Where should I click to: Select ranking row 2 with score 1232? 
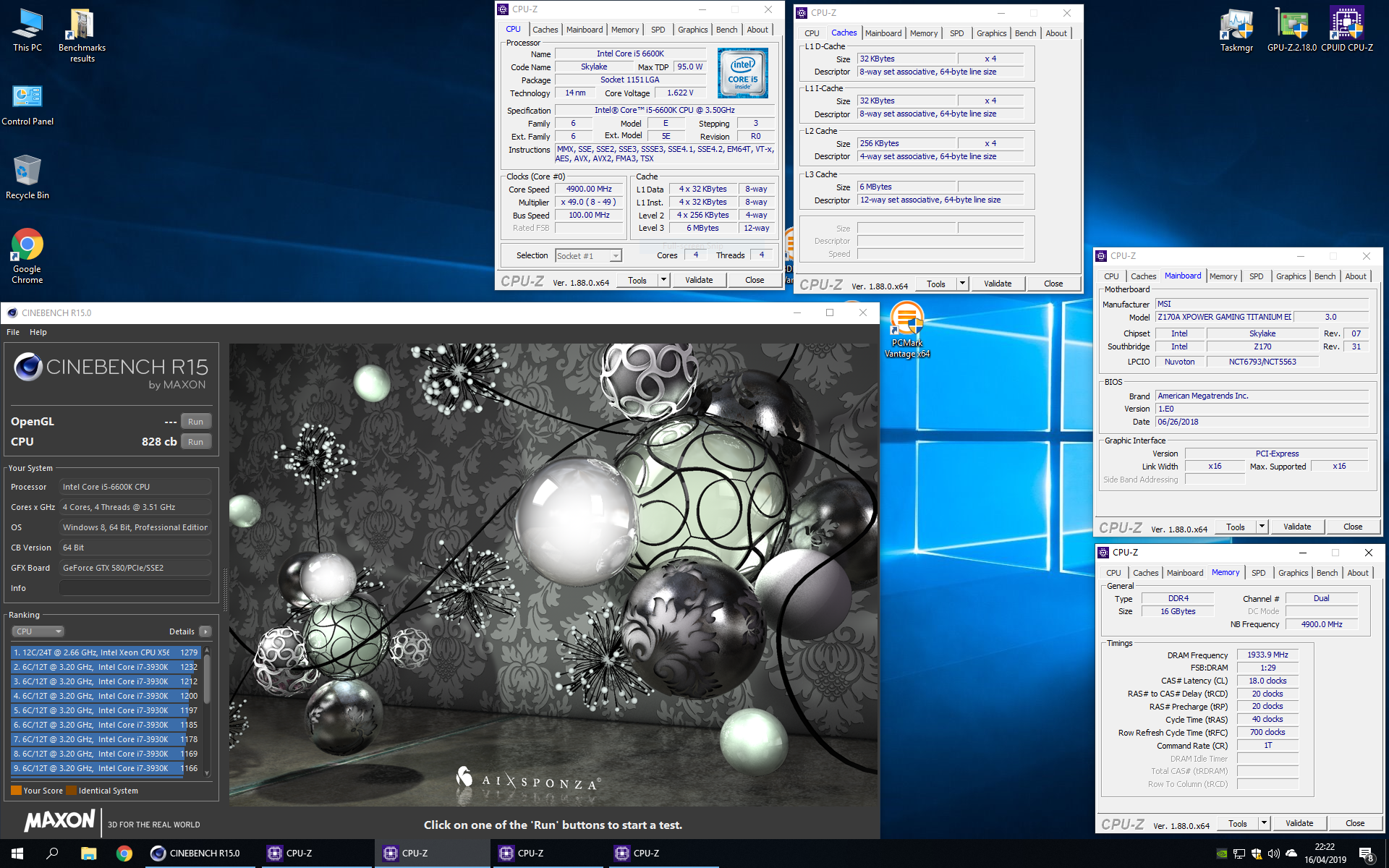pos(106,667)
